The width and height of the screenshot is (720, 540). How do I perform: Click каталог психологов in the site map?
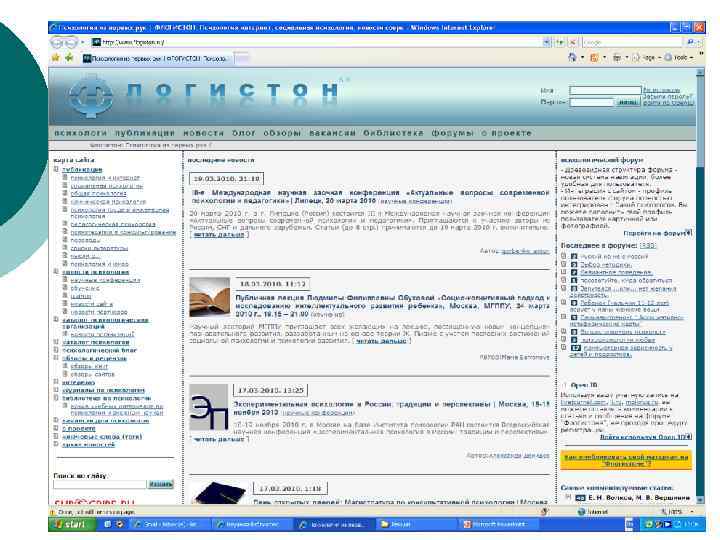(x=96, y=342)
